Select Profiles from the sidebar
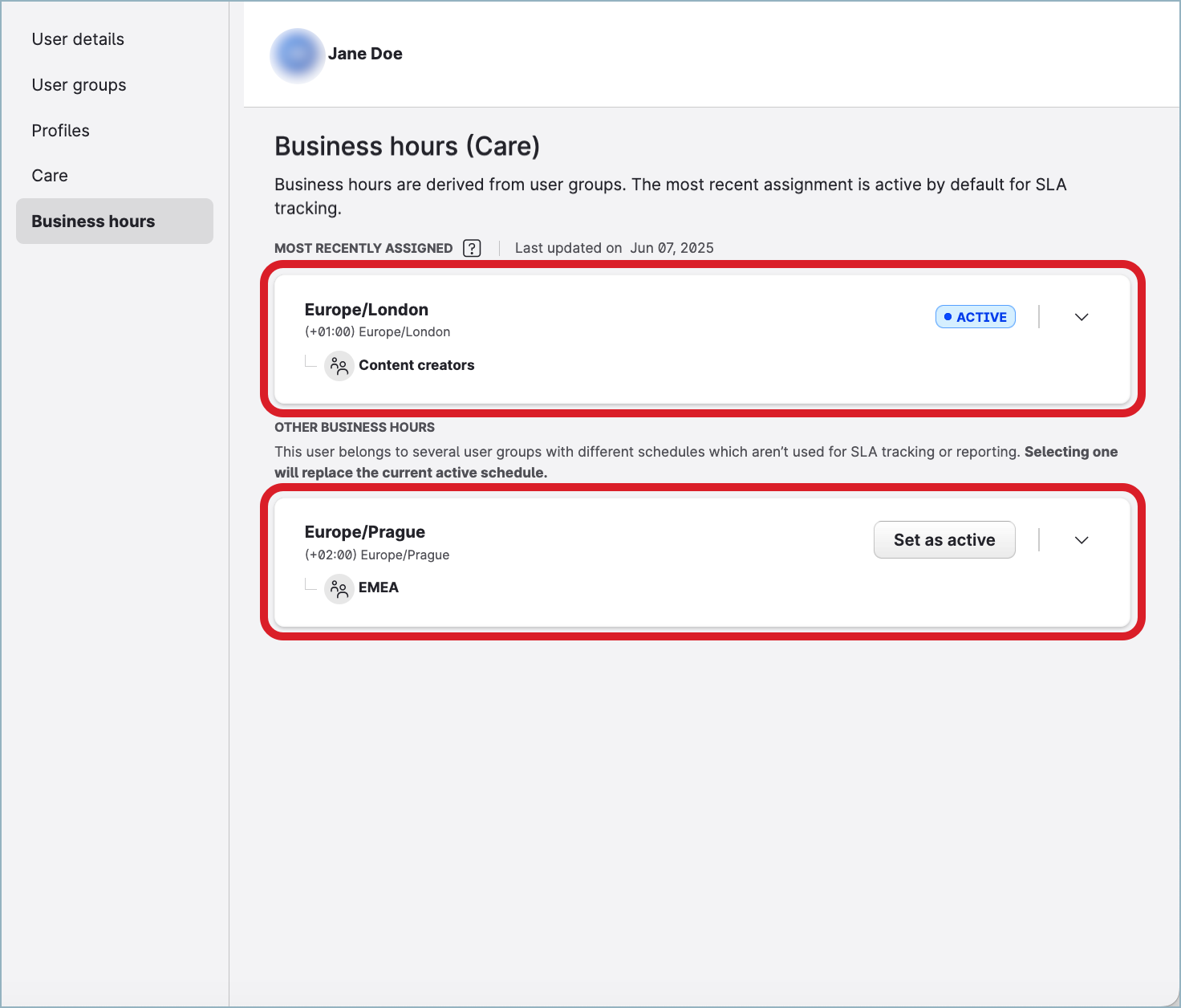This screenshot has width=1181, height=1008. (60, 131)
